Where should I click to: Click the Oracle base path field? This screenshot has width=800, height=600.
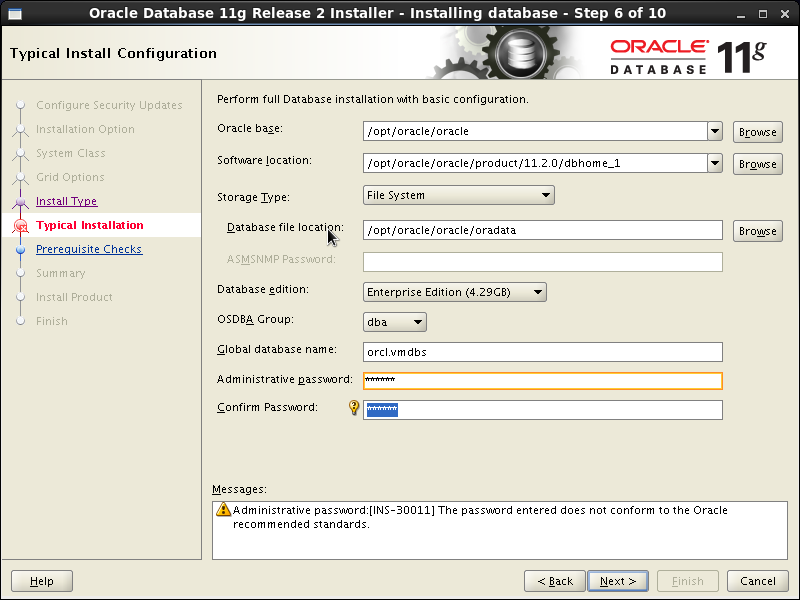coord(535,131)
